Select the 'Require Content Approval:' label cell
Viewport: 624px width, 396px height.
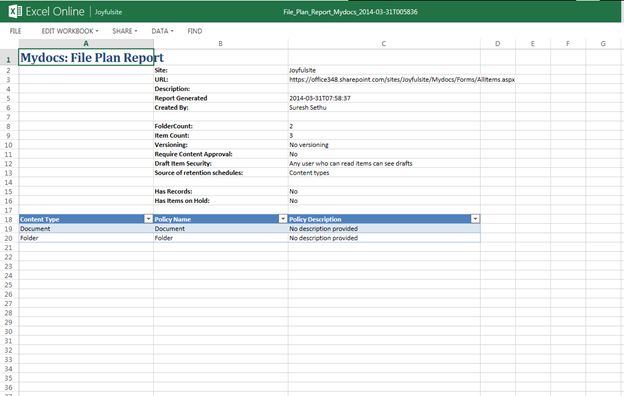click(x=221, y=154)
